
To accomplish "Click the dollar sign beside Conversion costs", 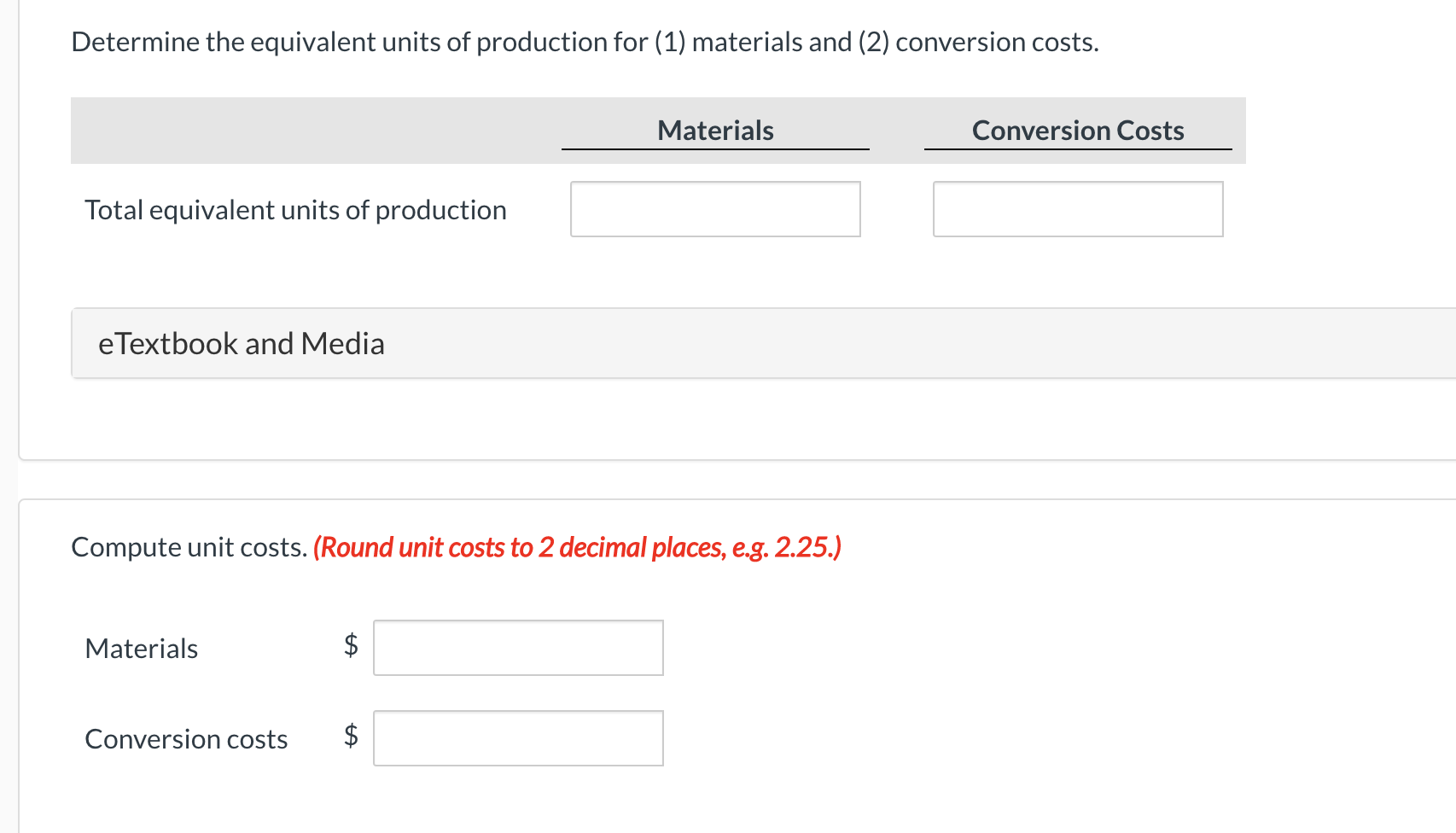I will pos(351,736).
